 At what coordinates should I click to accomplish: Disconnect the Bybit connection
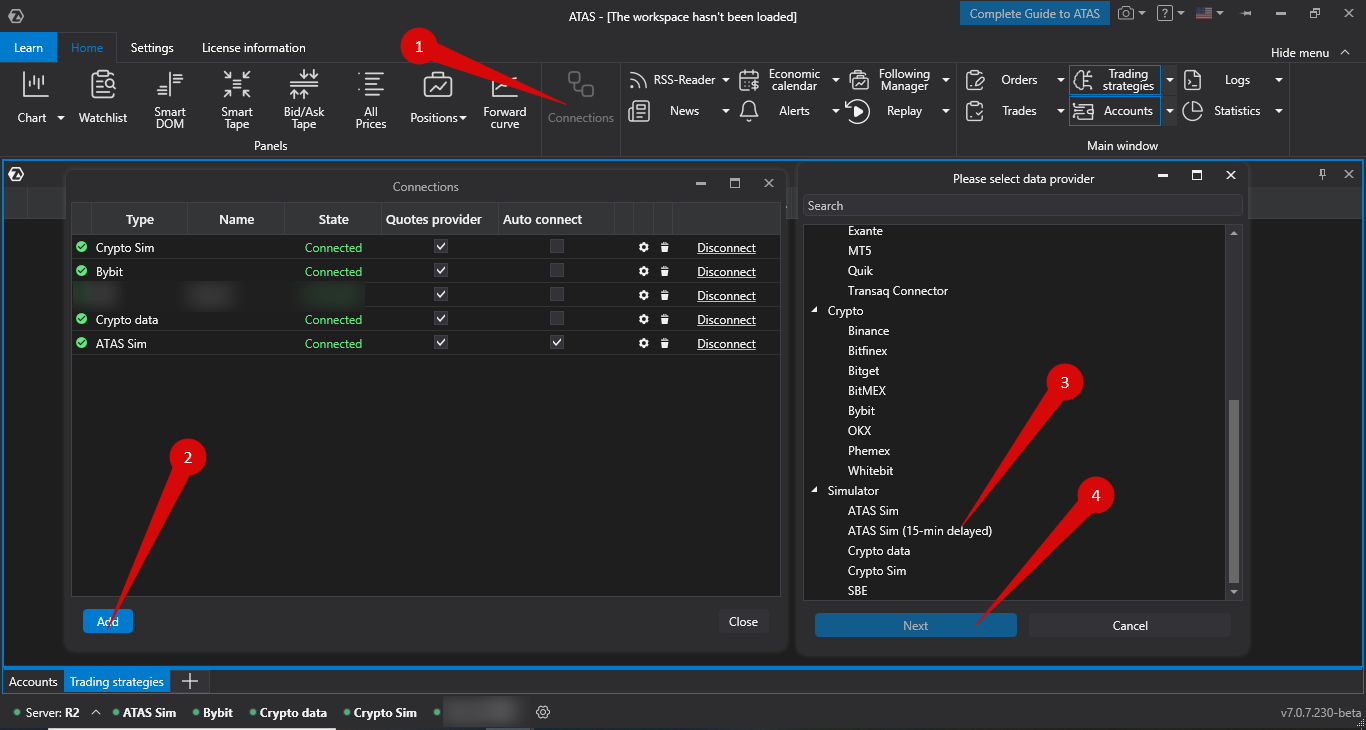coord(726,271)
